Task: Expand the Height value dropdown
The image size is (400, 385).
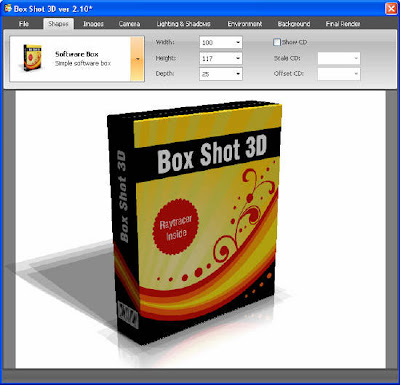Action: (238, 58)
